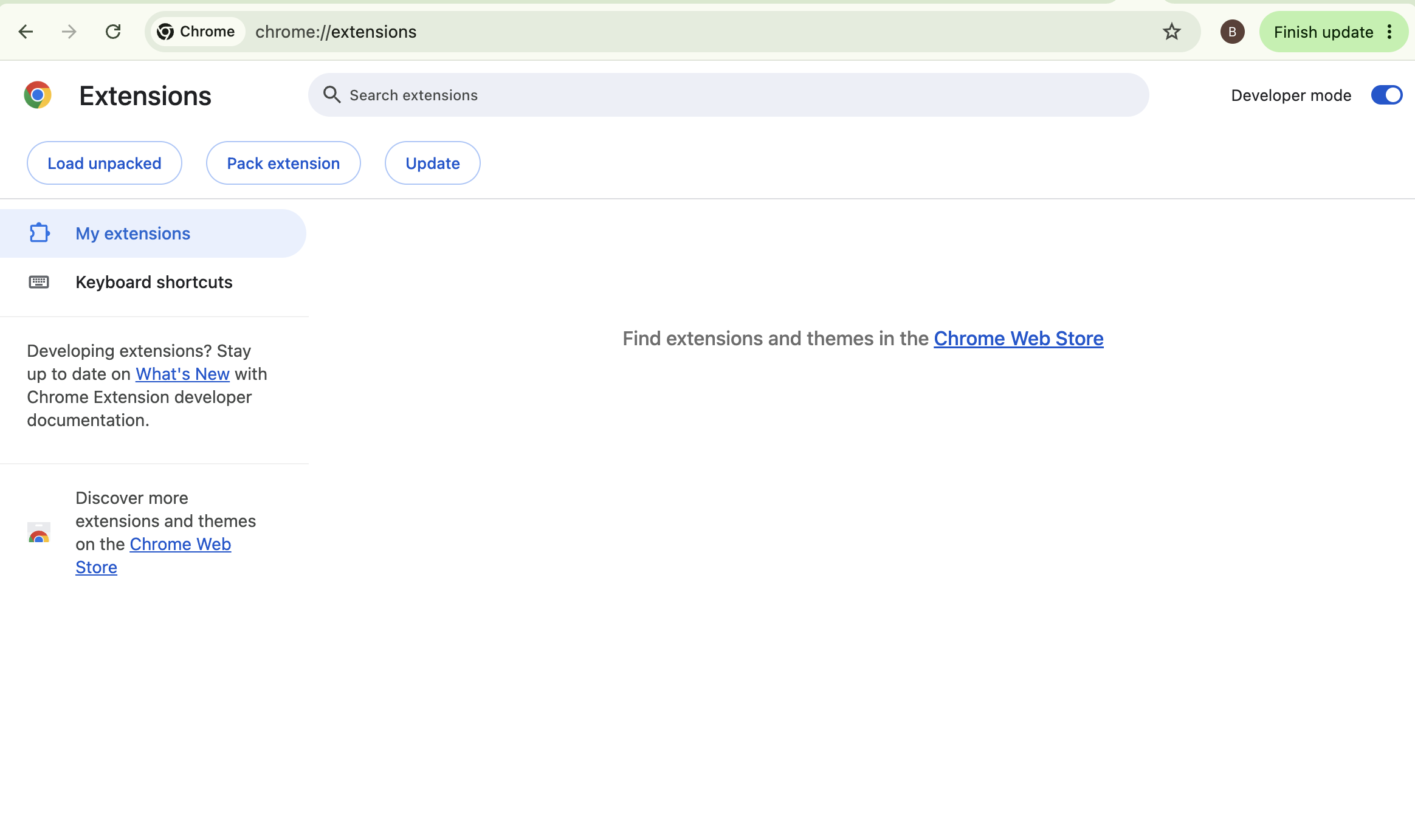The width and height of the screenshot is (1415, 840).
Task: Turn off Developer mode toggle
Action: click(x=1386, y=95)
